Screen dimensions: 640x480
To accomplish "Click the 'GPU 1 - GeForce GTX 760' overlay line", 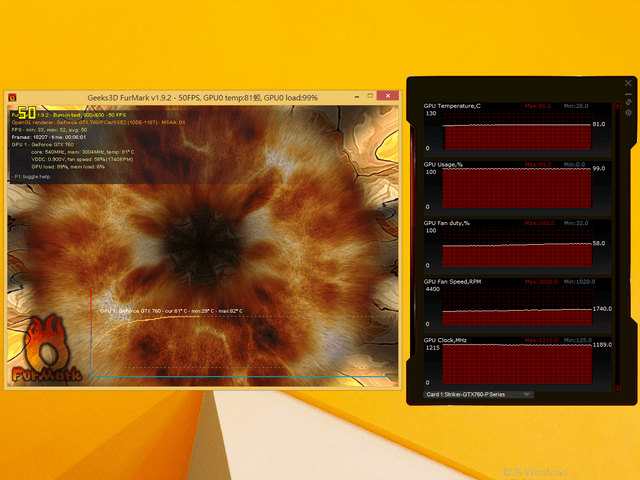I will 43,144.
